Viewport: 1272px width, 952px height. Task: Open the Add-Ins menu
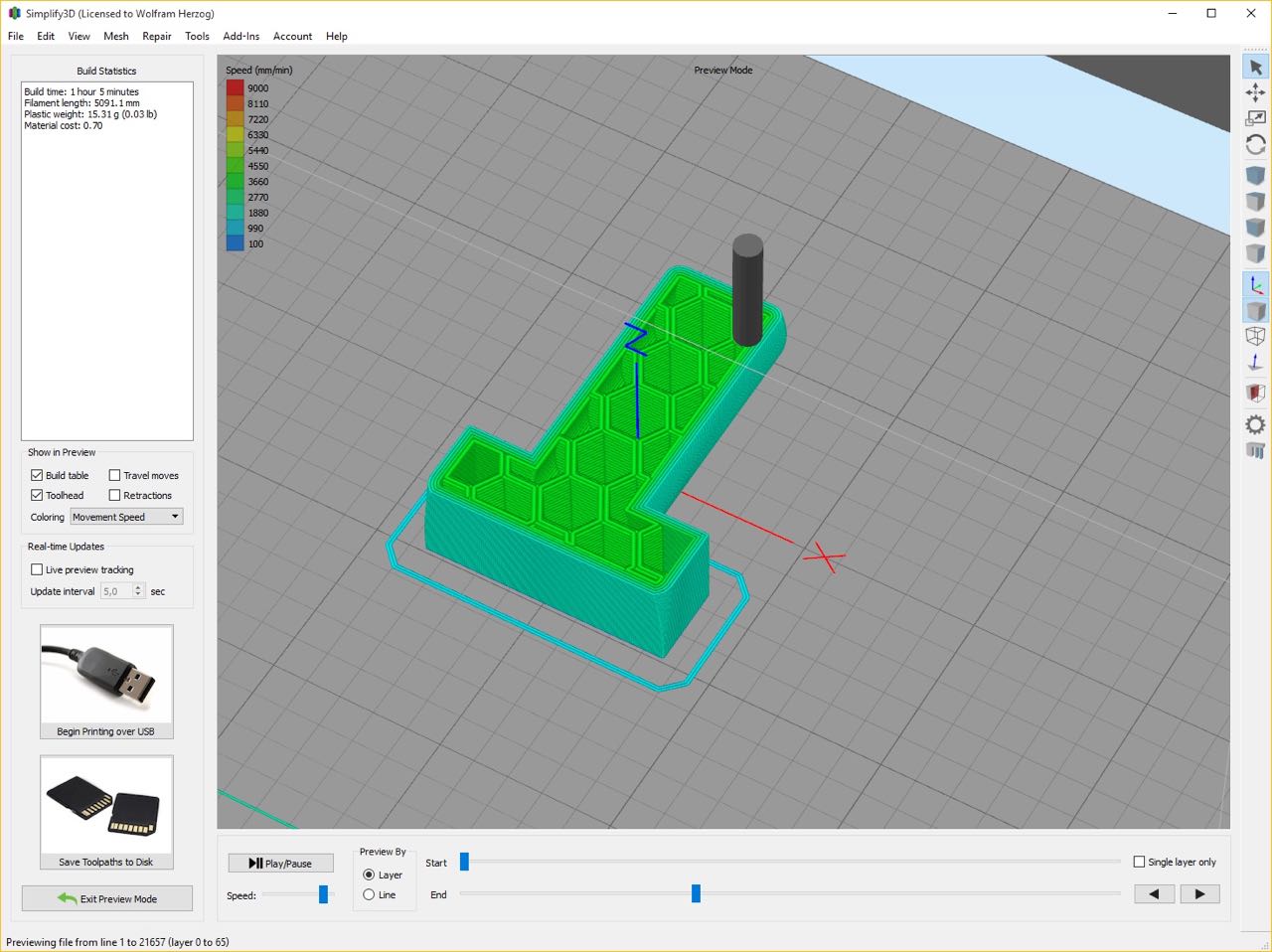tap(240, 37)
